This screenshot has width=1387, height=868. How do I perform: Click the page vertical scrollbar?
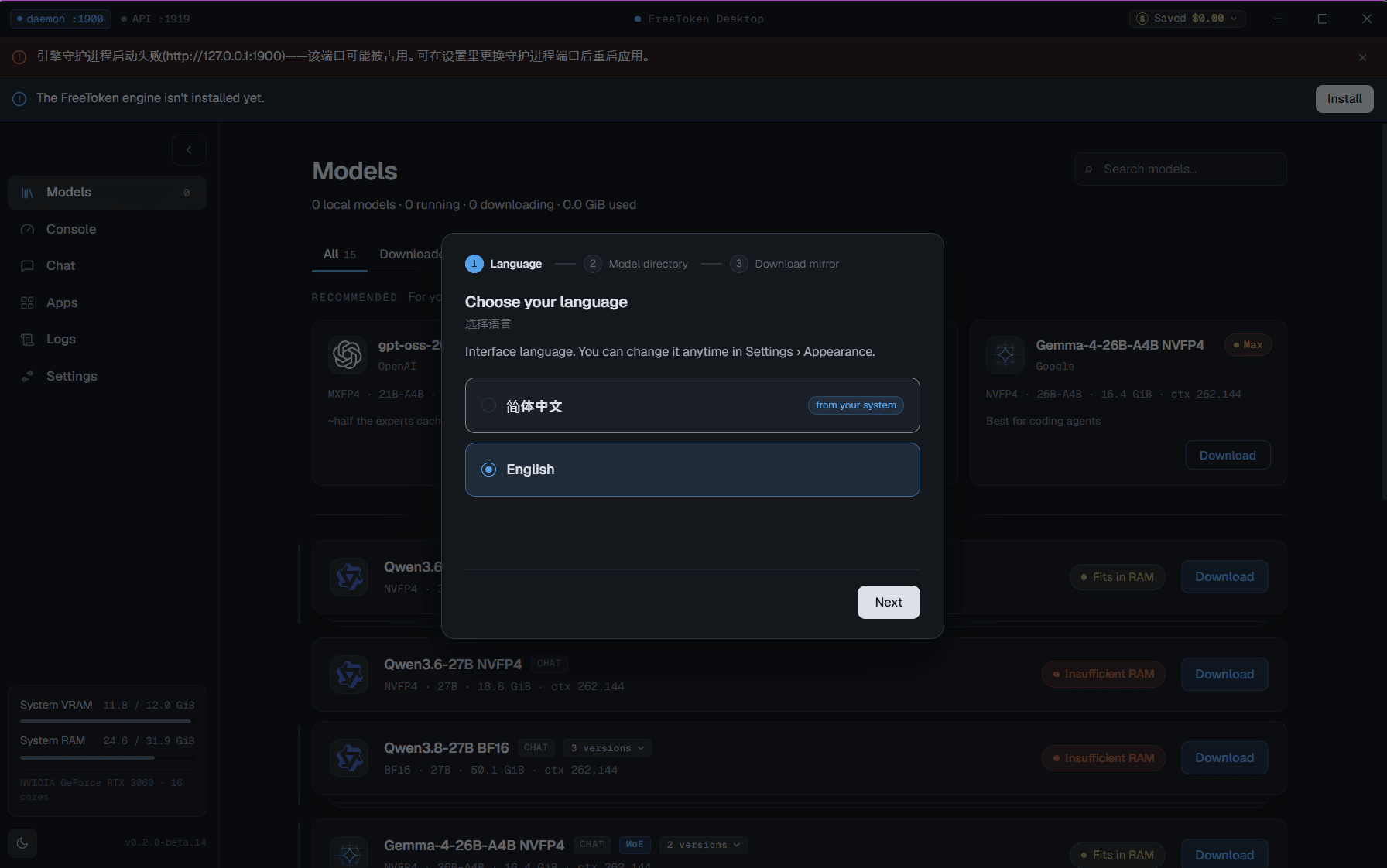pos(1383,311)
